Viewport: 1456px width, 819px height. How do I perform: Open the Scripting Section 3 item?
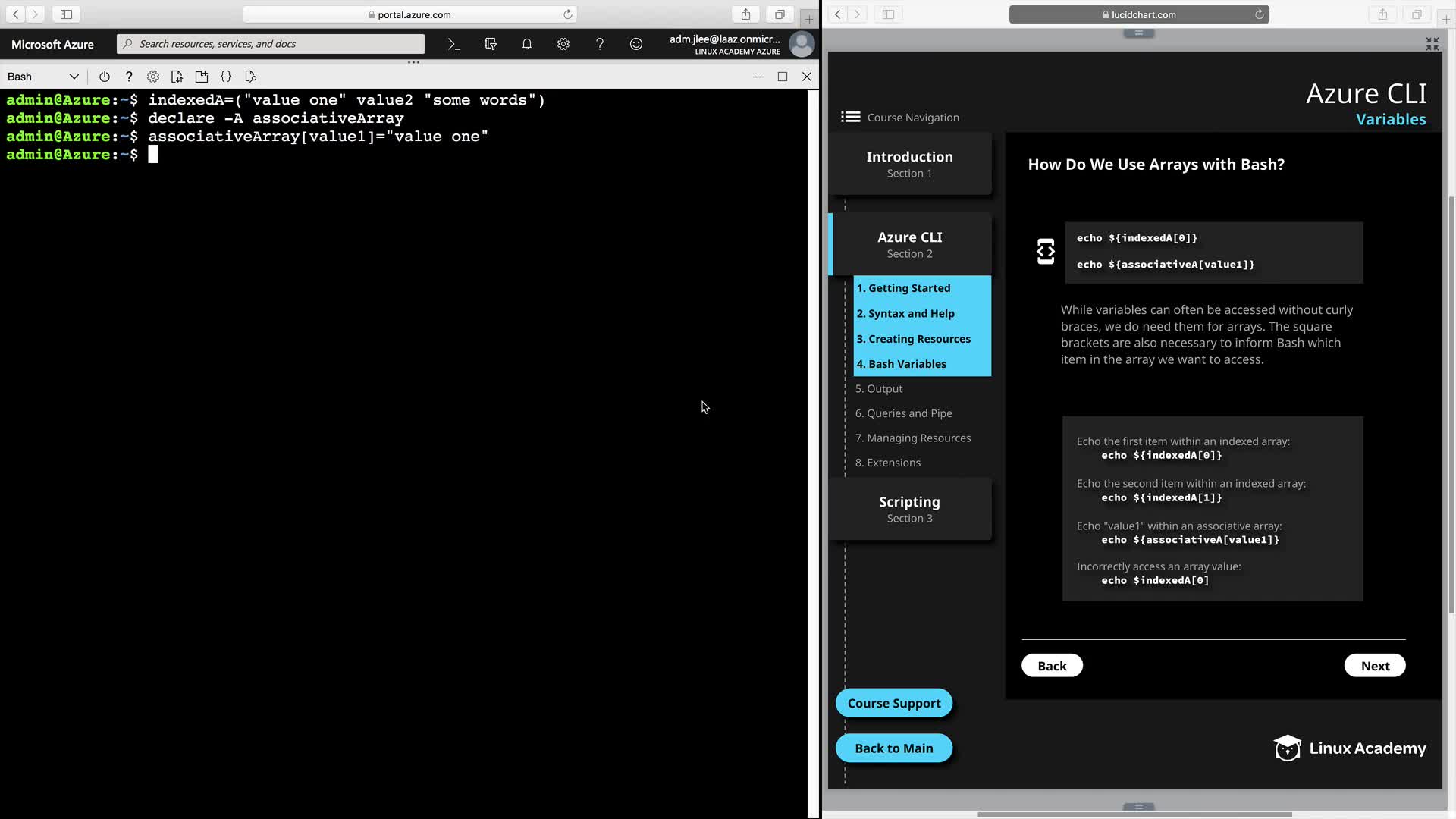pos(909,509)
